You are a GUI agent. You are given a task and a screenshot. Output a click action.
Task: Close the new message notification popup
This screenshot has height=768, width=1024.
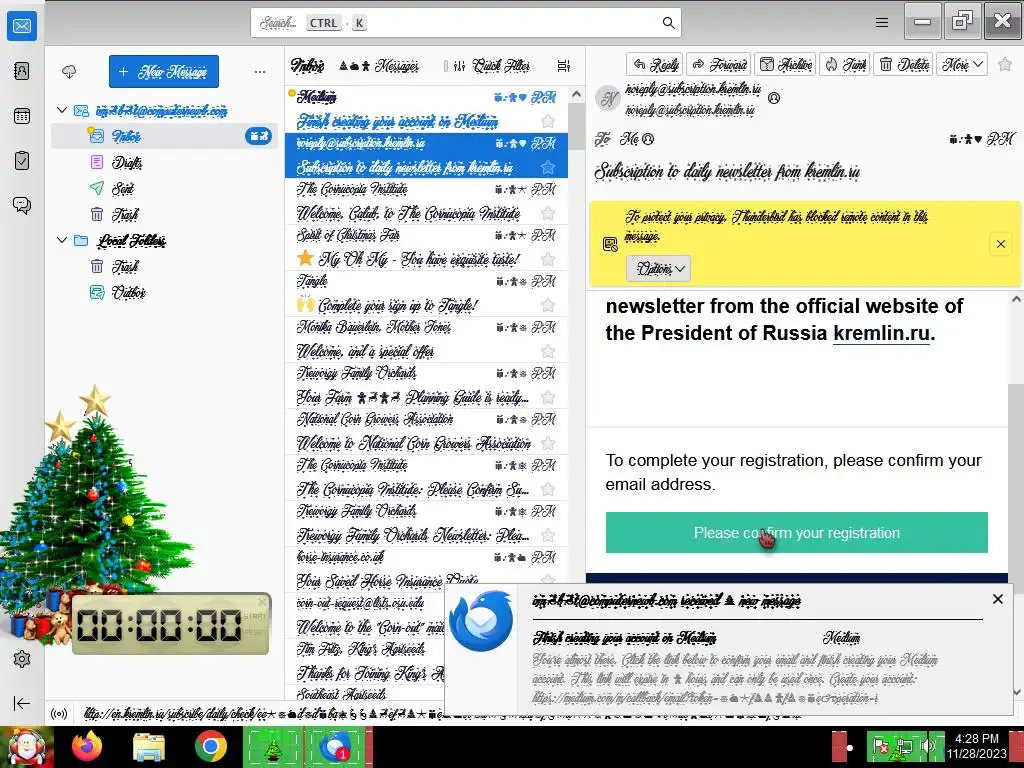pos(997,599)
